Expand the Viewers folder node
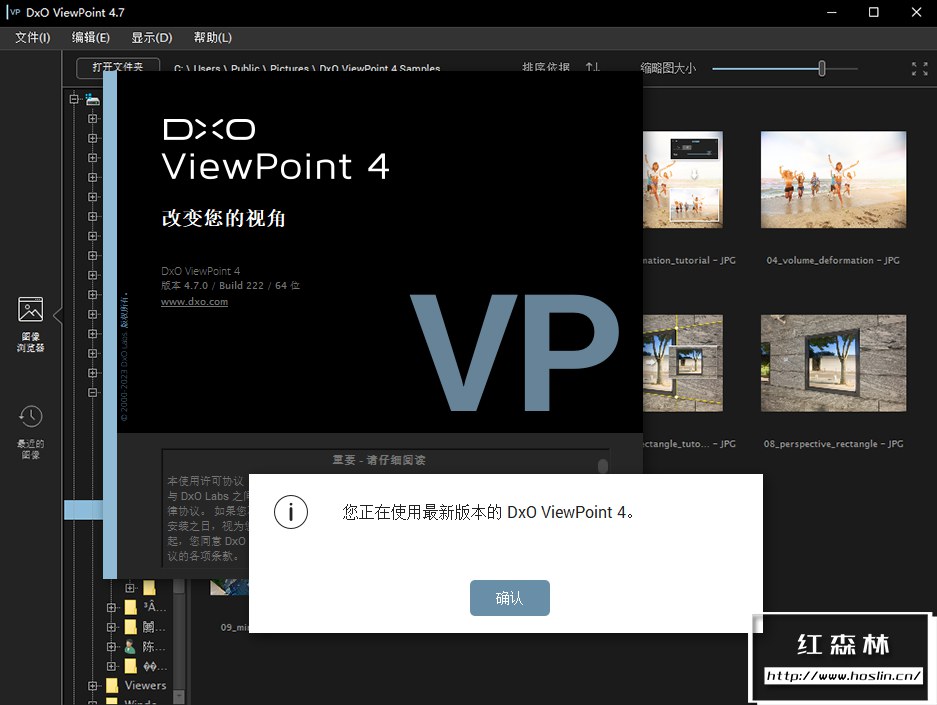 tap(93, 686)
